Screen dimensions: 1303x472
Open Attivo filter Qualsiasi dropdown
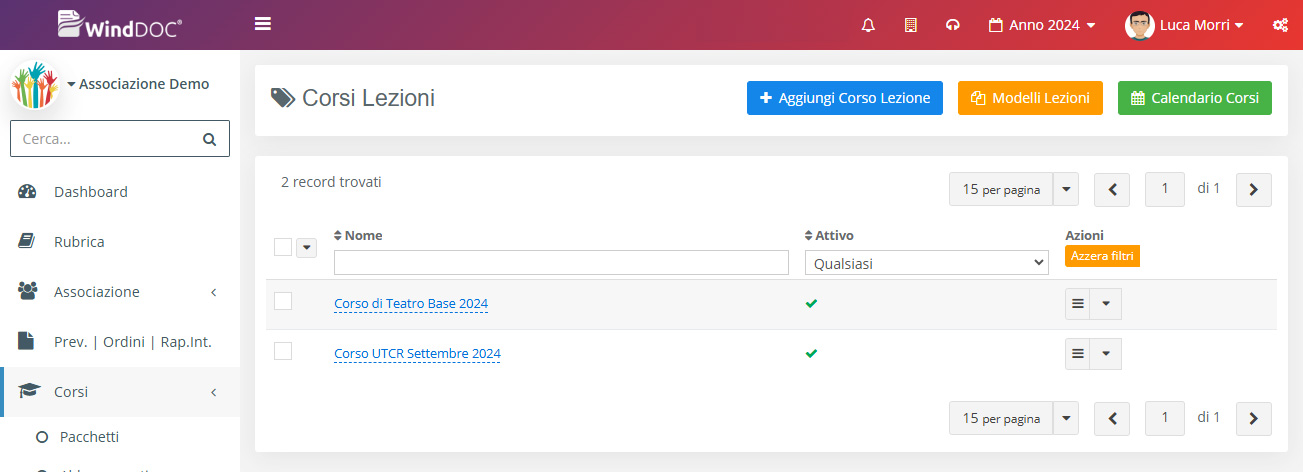[927, 263]
